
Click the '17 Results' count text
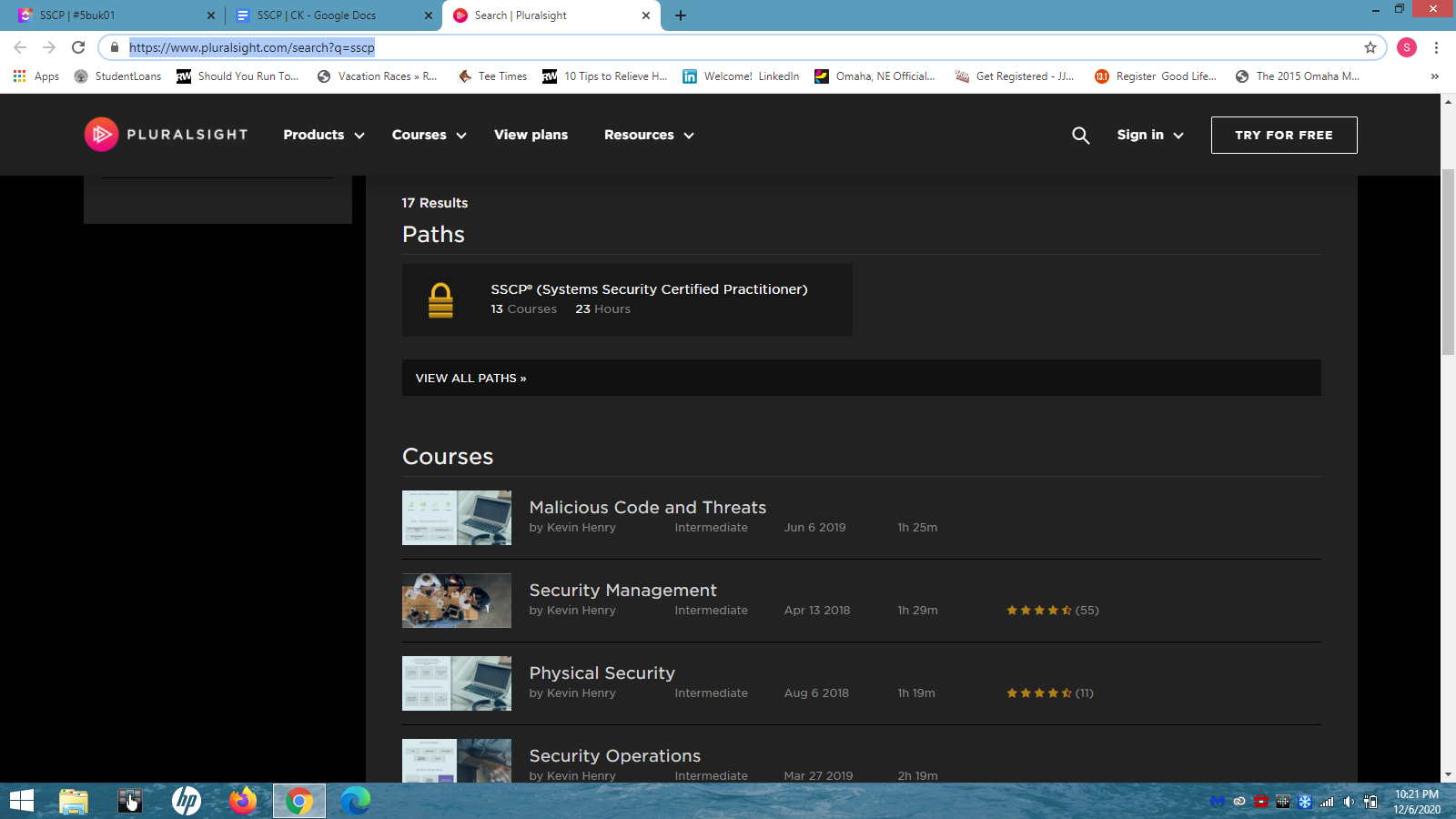[435, 203]
